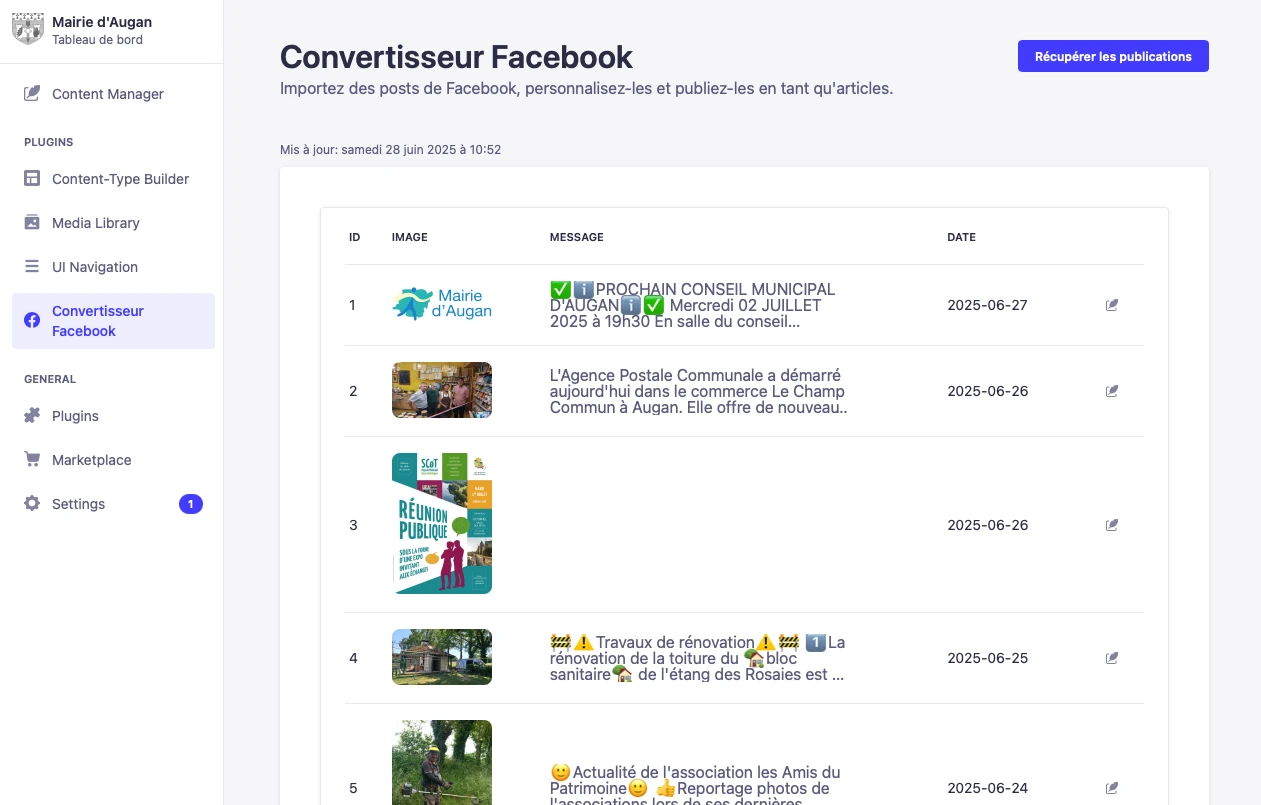This screenshot has height=805, width=1261.
Task: Open the Agence Postale shop photo thumbnail
Action: 442,390
